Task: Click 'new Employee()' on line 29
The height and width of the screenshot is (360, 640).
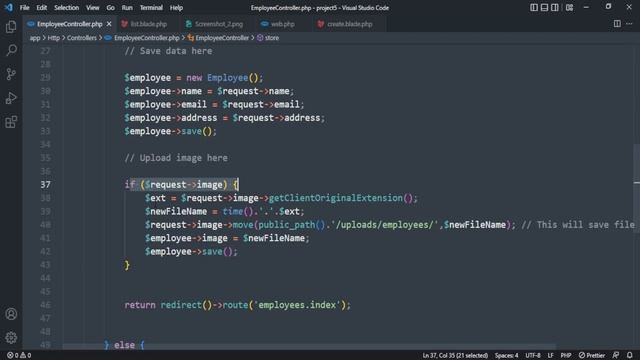Action: (x=222, y=78)
